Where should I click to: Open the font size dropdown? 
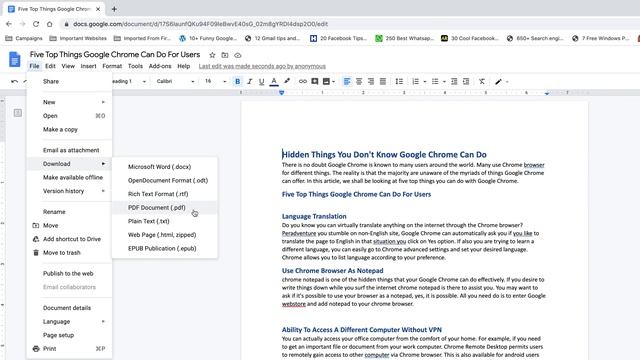pyautogui.click(x=215, y=82)
